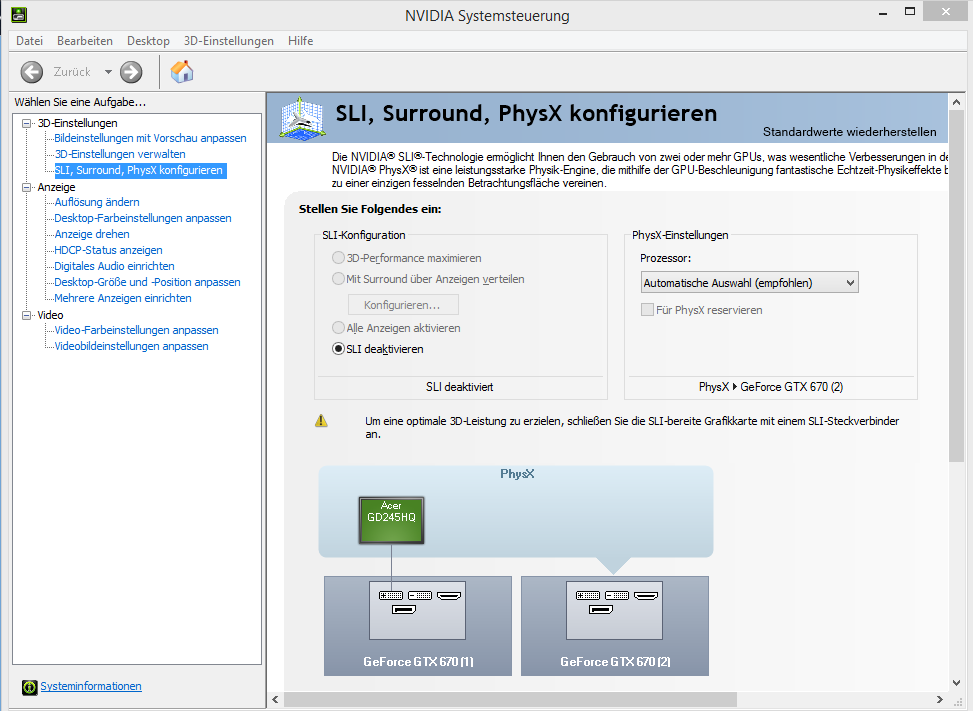Click Standardwerte wiederherstellen link
This screenshot has height=711, width=973.
click(x=850, y=132)
